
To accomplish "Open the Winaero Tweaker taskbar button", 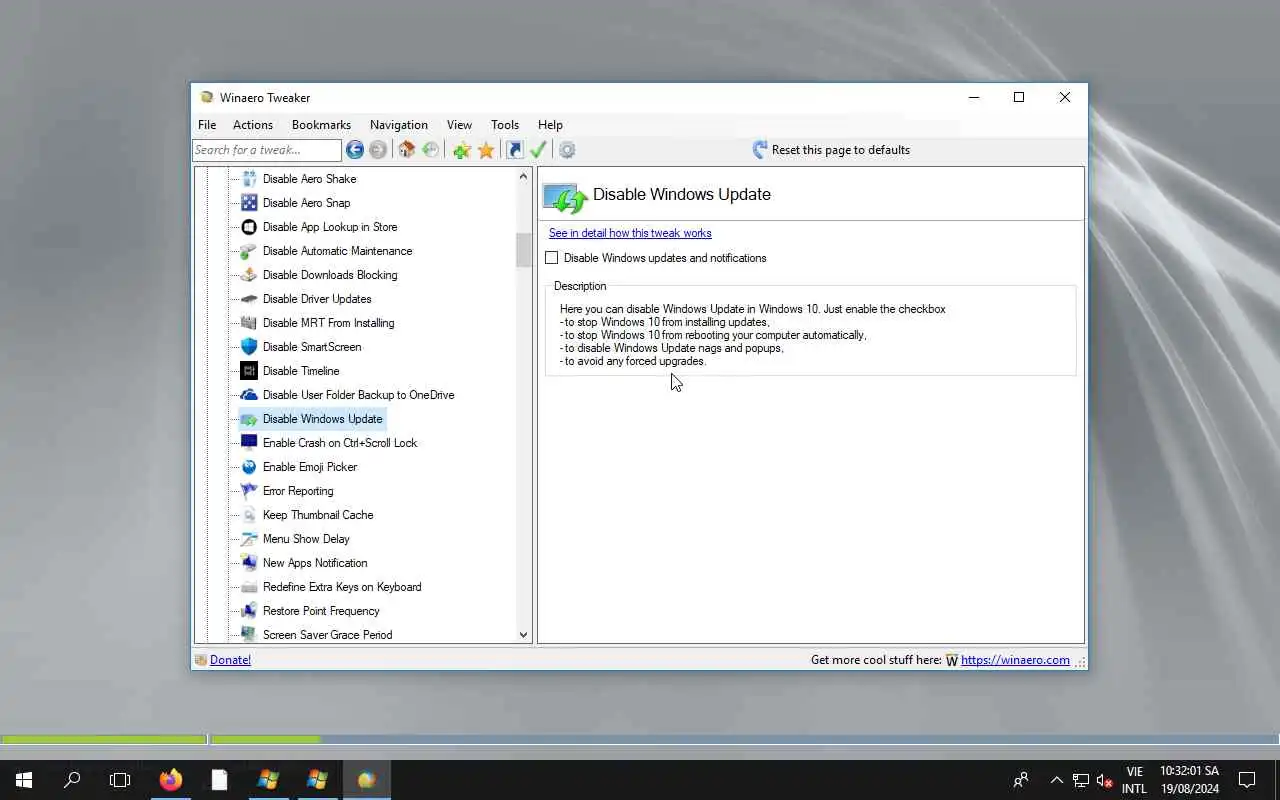I will 366,779.
